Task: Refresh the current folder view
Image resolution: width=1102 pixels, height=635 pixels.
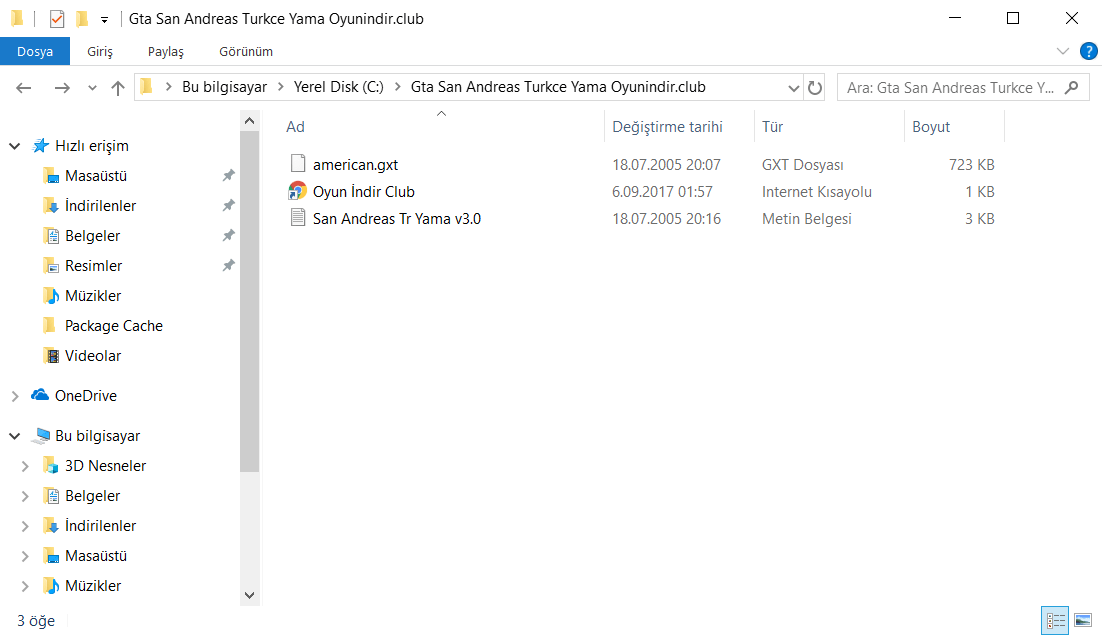Action: [815, 88]
